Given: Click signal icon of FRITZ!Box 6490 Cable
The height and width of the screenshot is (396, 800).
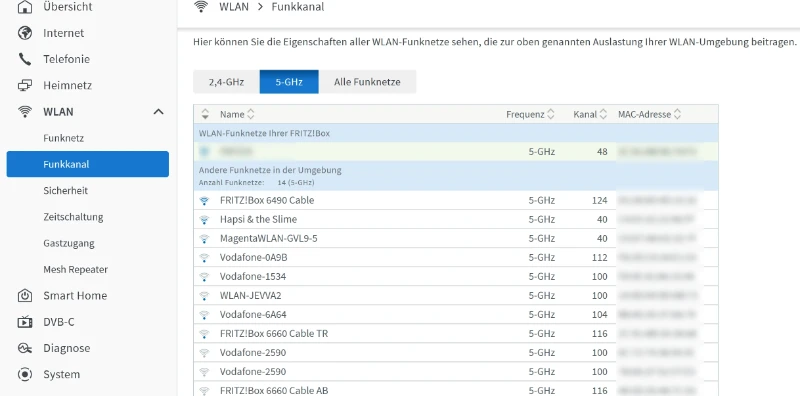Looking at the screenshot, I should 204,201.
